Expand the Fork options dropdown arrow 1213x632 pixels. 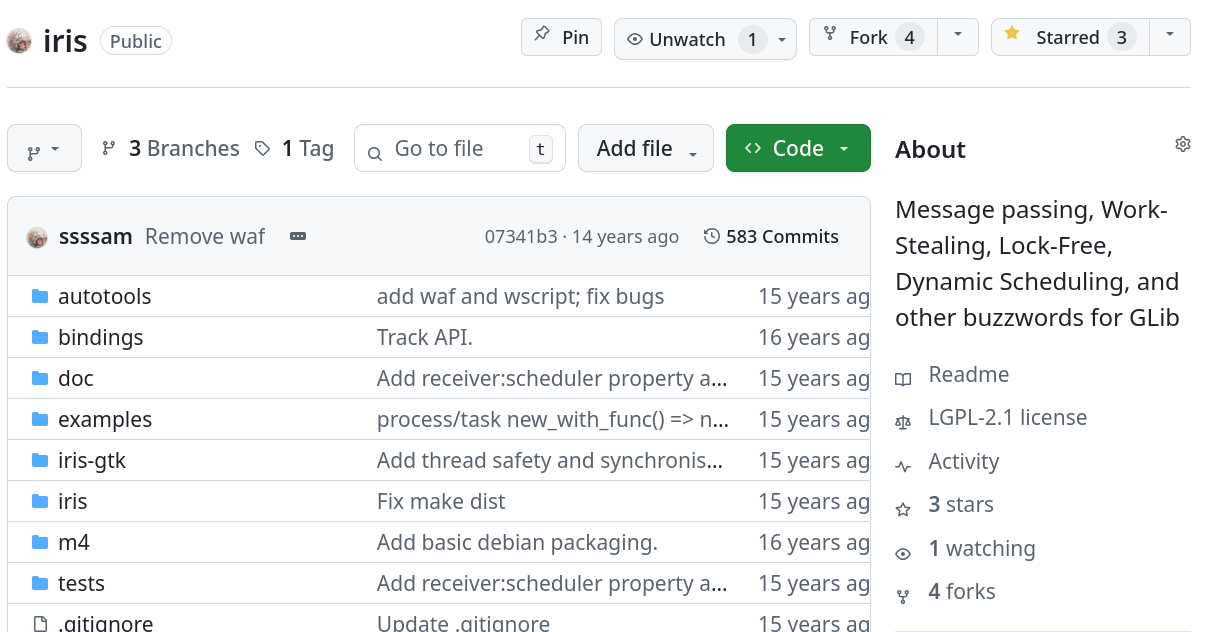click(958, 37)
